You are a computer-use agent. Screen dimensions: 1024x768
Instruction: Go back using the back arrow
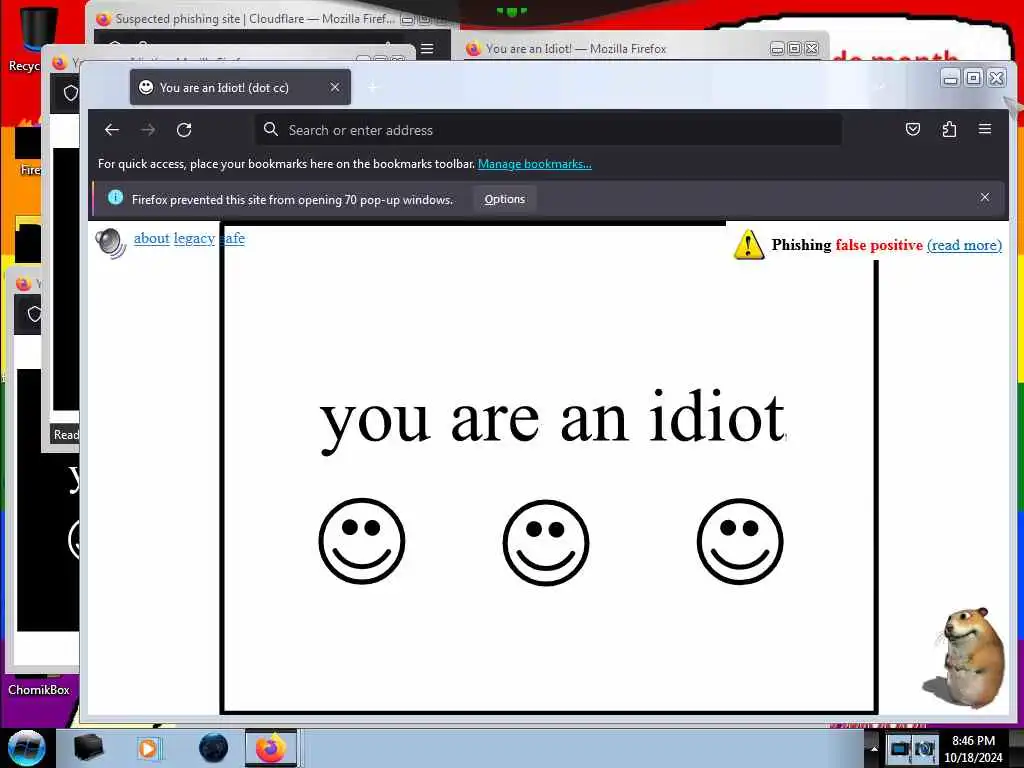(x=112, y=129)
